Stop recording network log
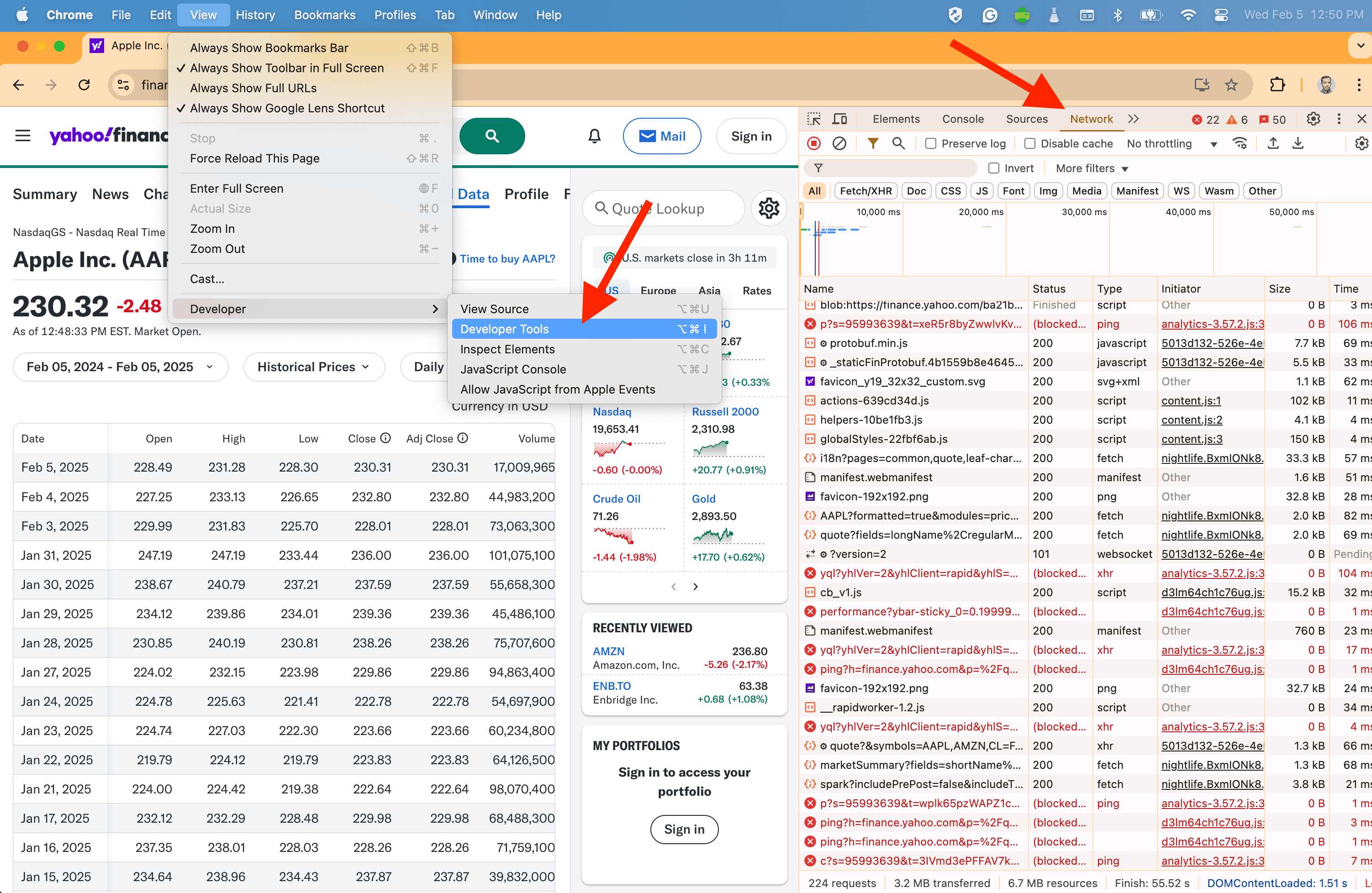Image resolution: width=1372 pixels, height=893 pixels. [x=814, y=143]
